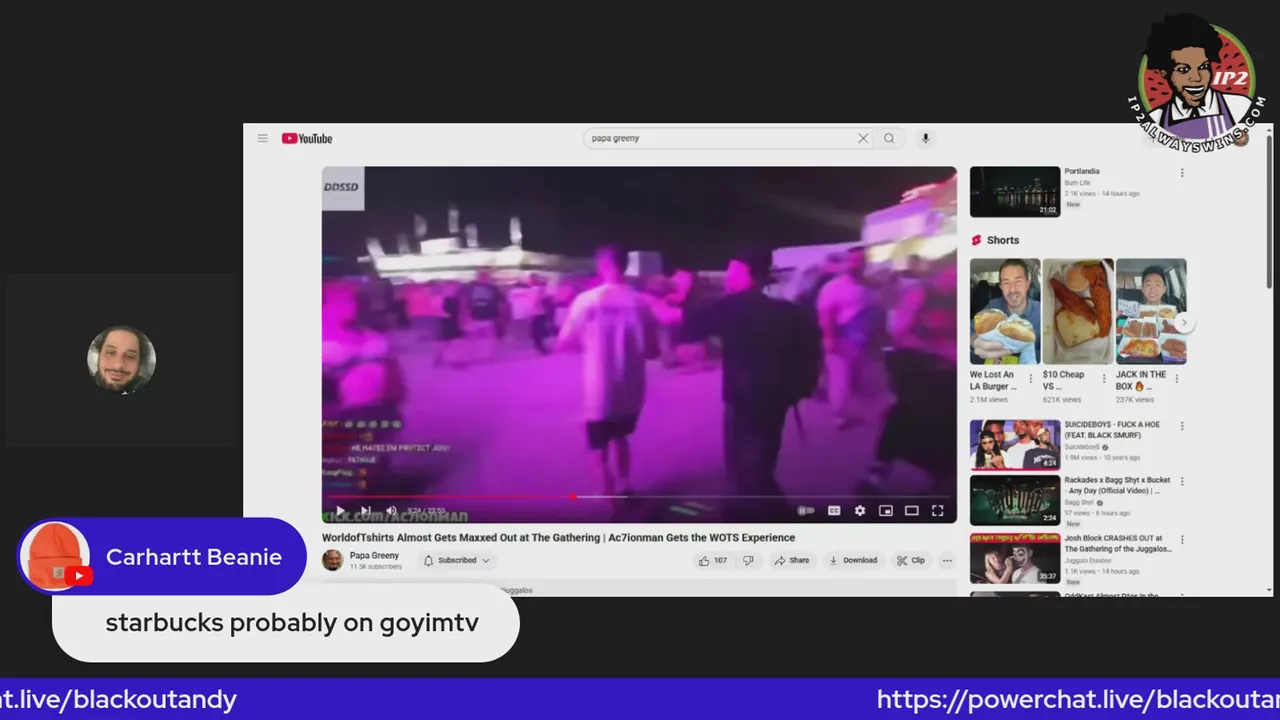This screenshot has height=720, width=1280.
Task: Switch to theater mode
Action: click(912, 511)
